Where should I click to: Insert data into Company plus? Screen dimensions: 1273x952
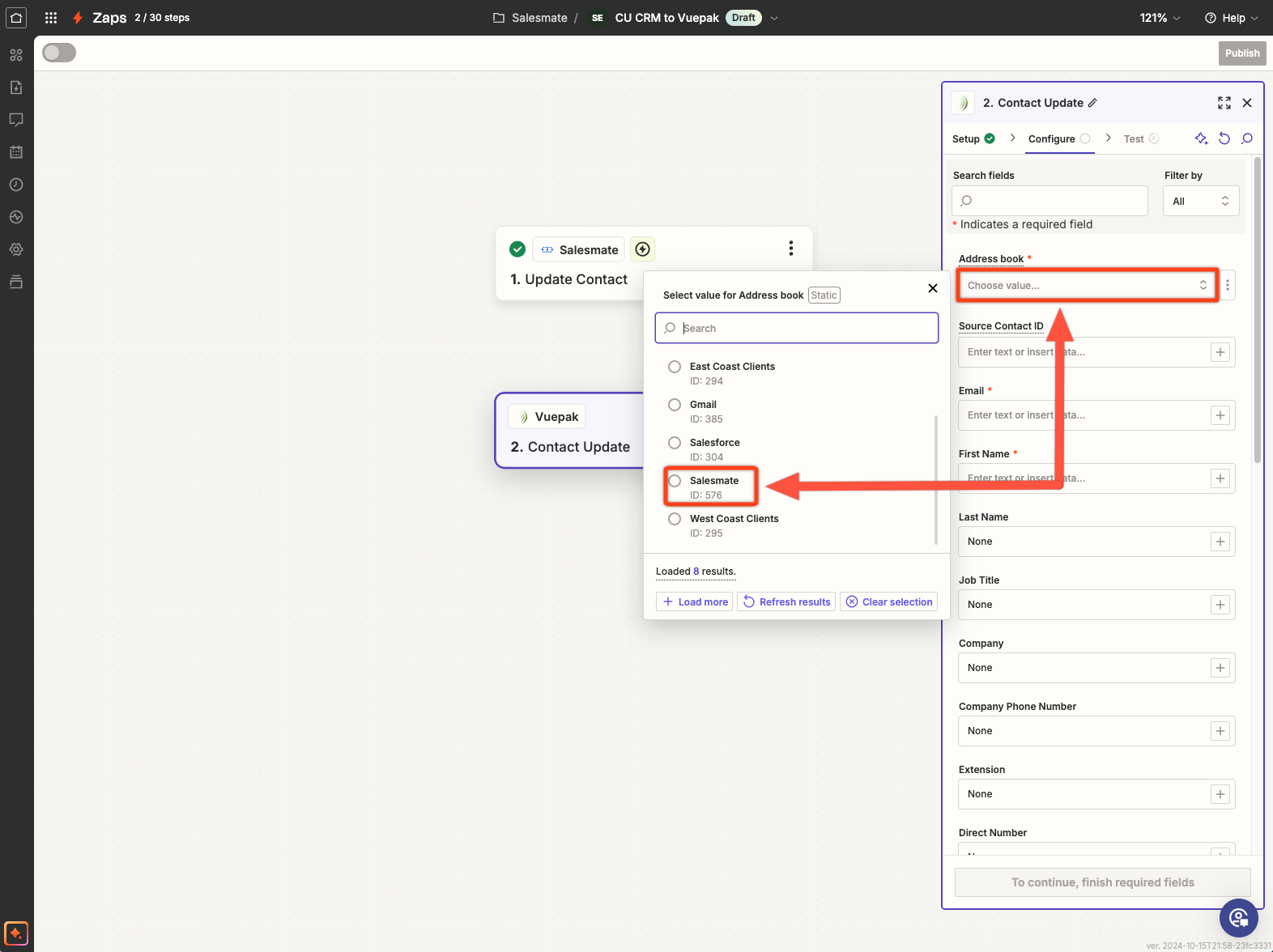tap(1220, 668)
